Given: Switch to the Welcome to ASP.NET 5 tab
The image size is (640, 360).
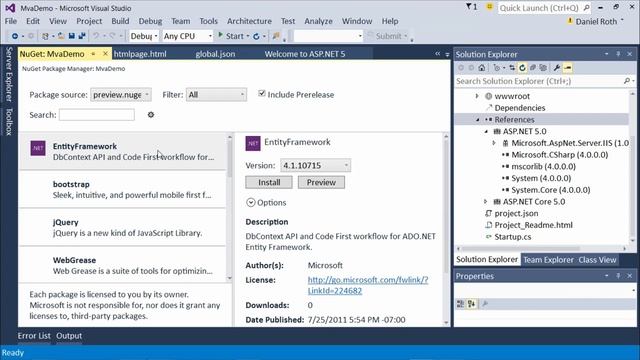Looking at the screenshot, I should (304, 54).
